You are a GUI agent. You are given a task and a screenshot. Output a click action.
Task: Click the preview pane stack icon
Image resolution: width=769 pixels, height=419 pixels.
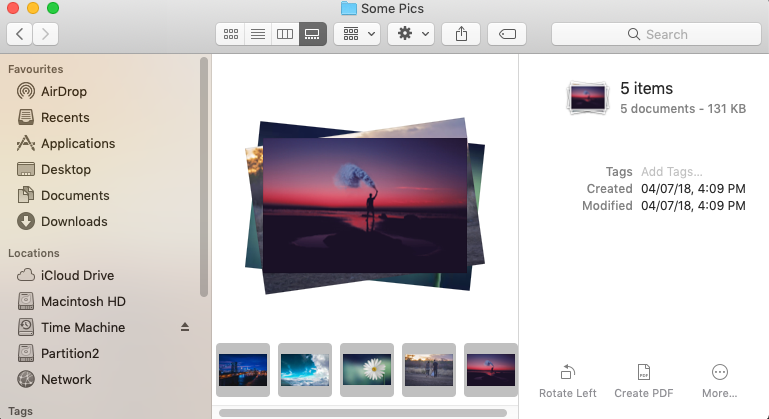click(x=588, y=97)
